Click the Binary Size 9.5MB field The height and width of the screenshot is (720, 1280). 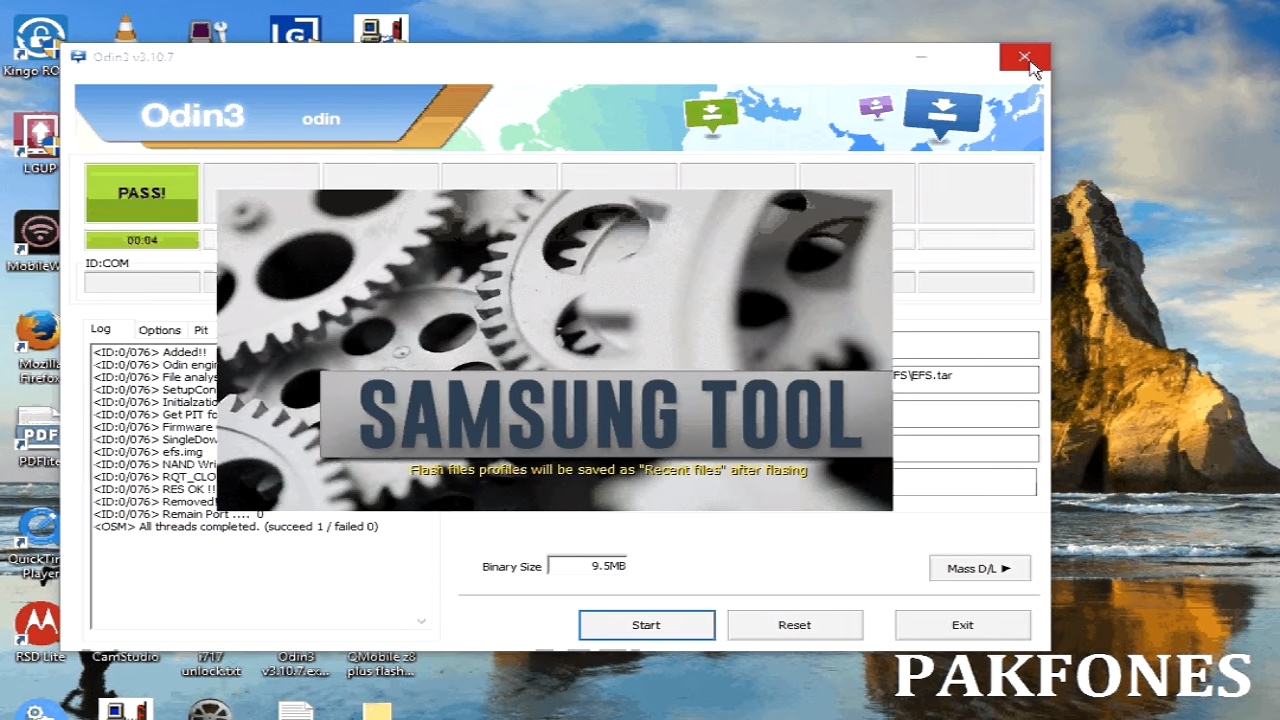[x=588, y=566]
